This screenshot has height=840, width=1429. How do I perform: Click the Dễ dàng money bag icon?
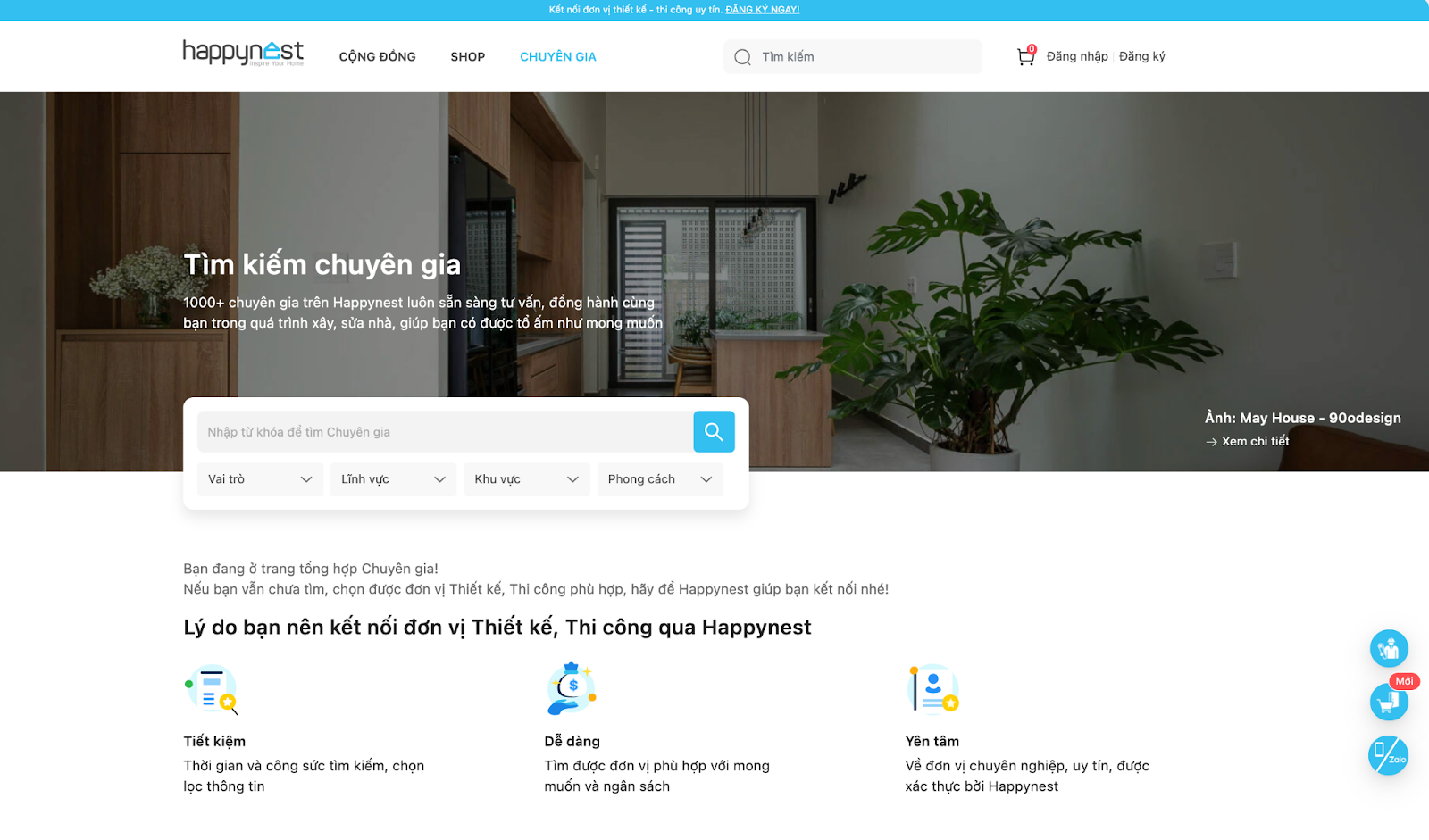coord(571,688)
